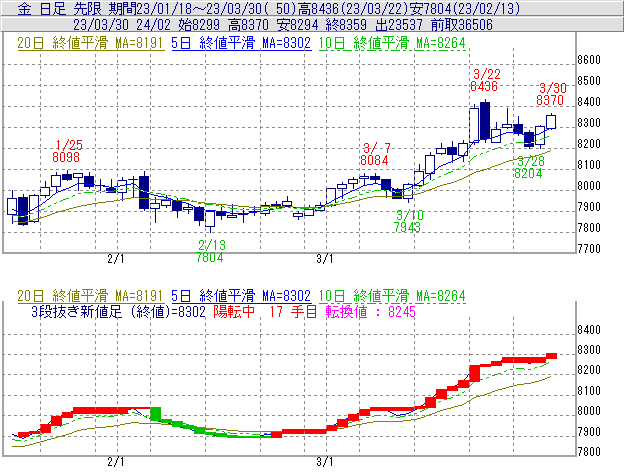Click the 始8299 open price in second header
Image resolution: width=624 pixels, height=475 pixels.
(x=199, y=25)
